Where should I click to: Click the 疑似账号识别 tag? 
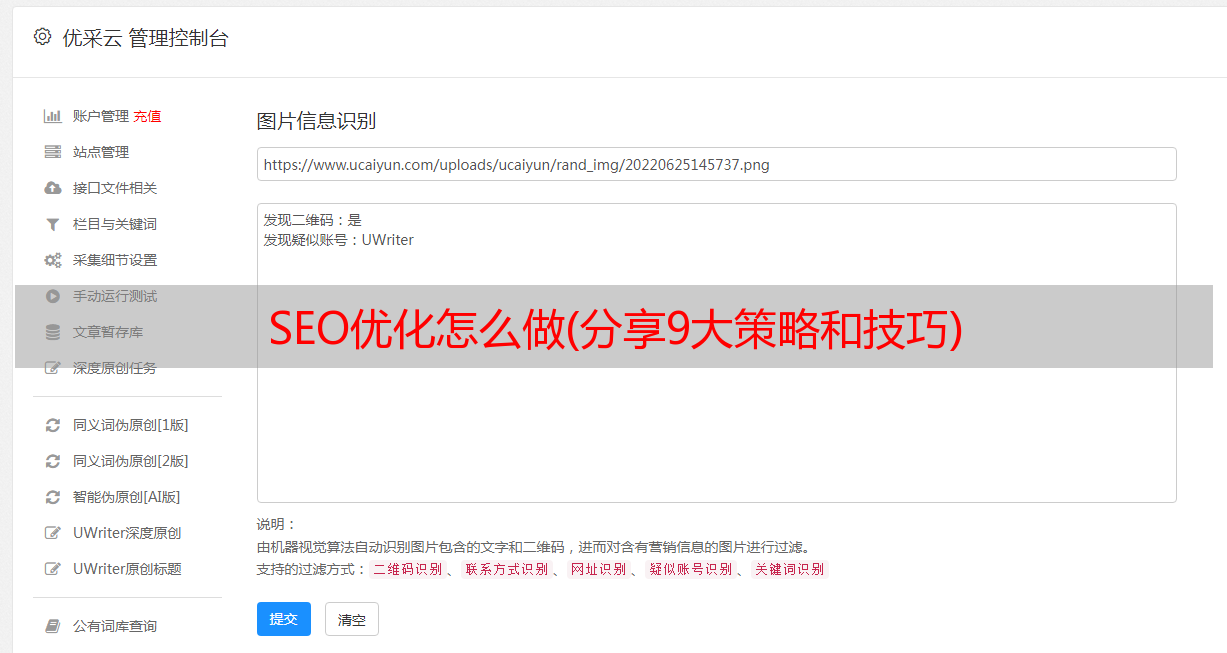[x=690, y=569]
